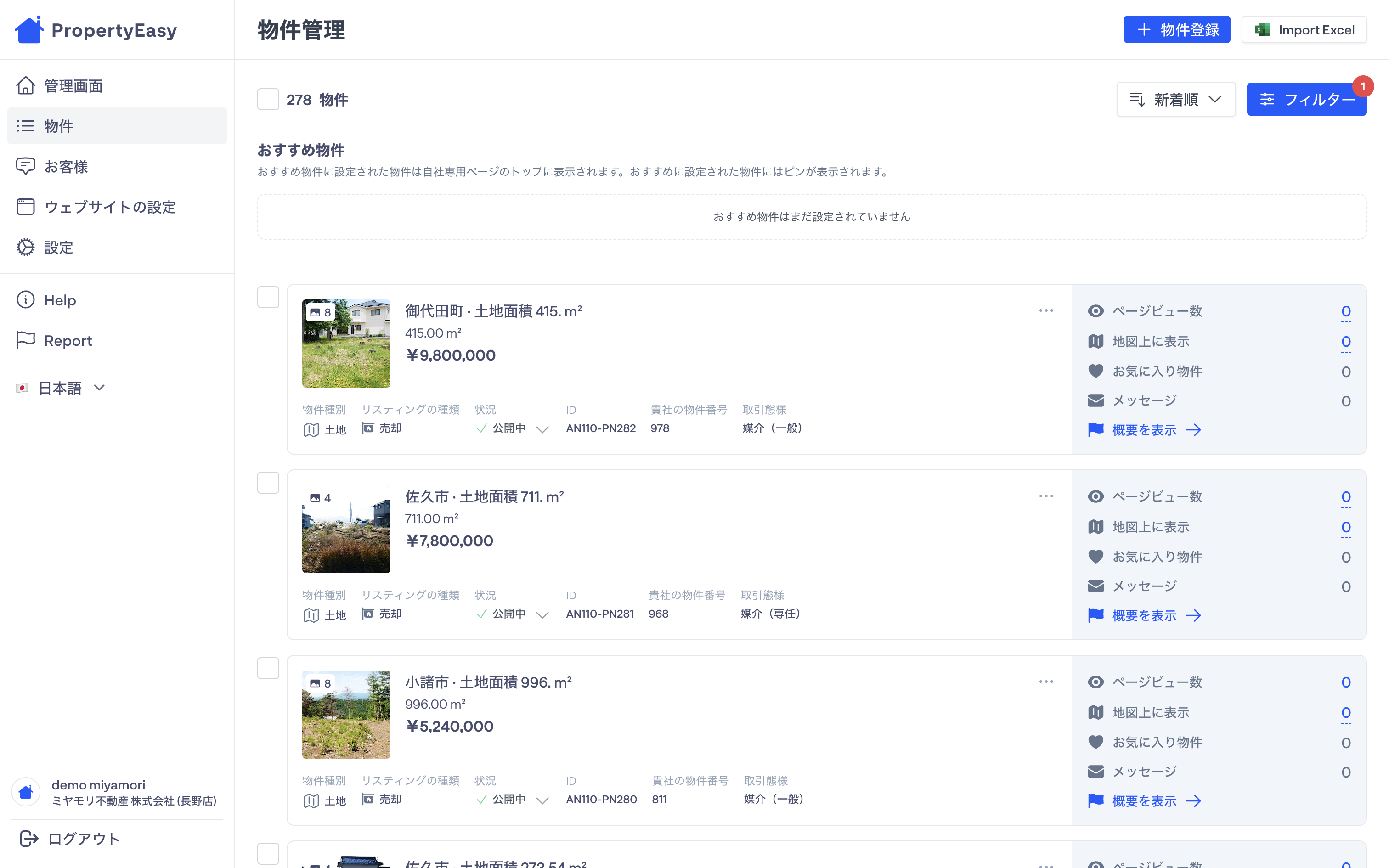Check the 御代田町 property checkbox
This screenshot has height=868, width=1389.
pos(268,298)
